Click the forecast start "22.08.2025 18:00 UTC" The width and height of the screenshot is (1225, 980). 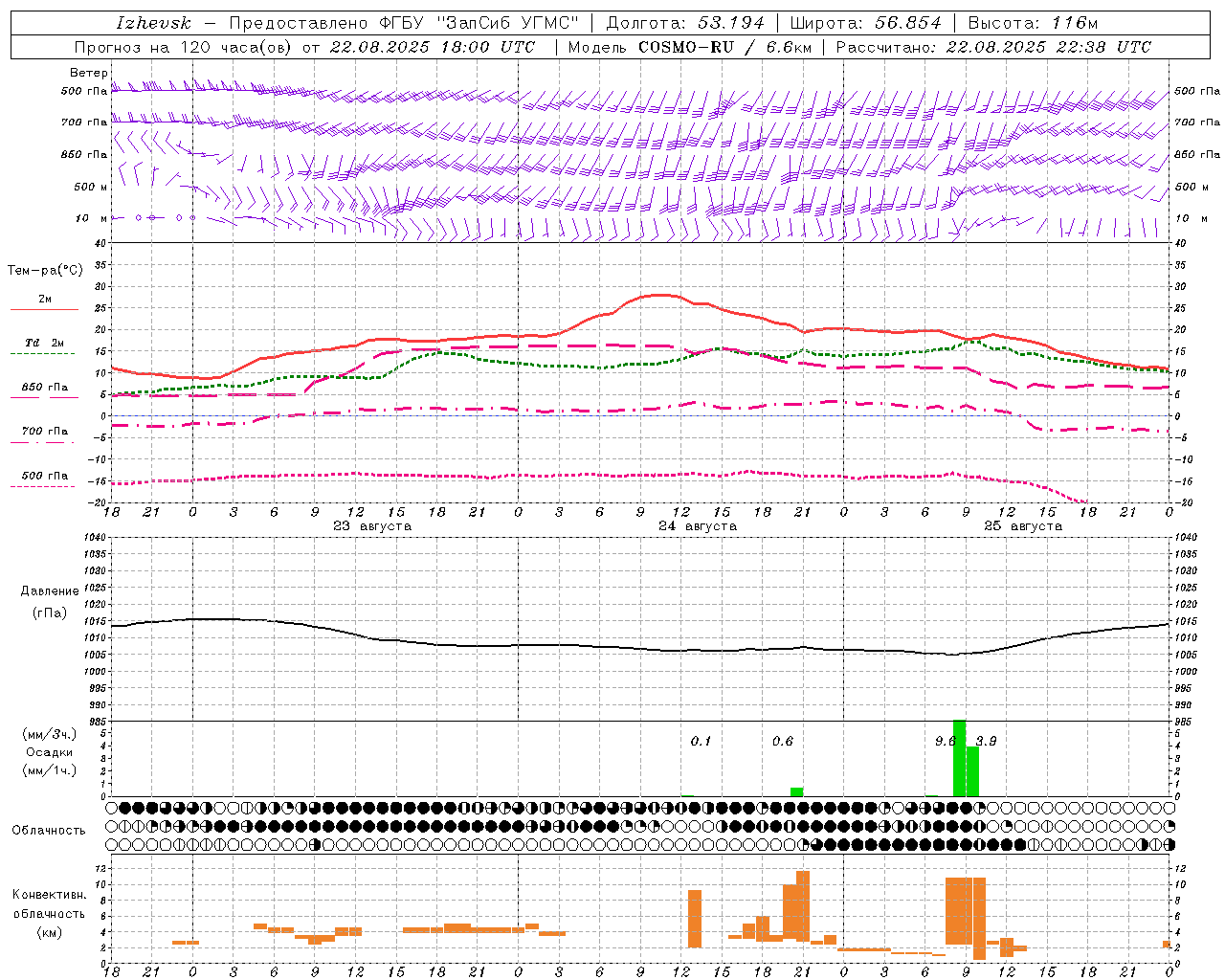point(433,47)
